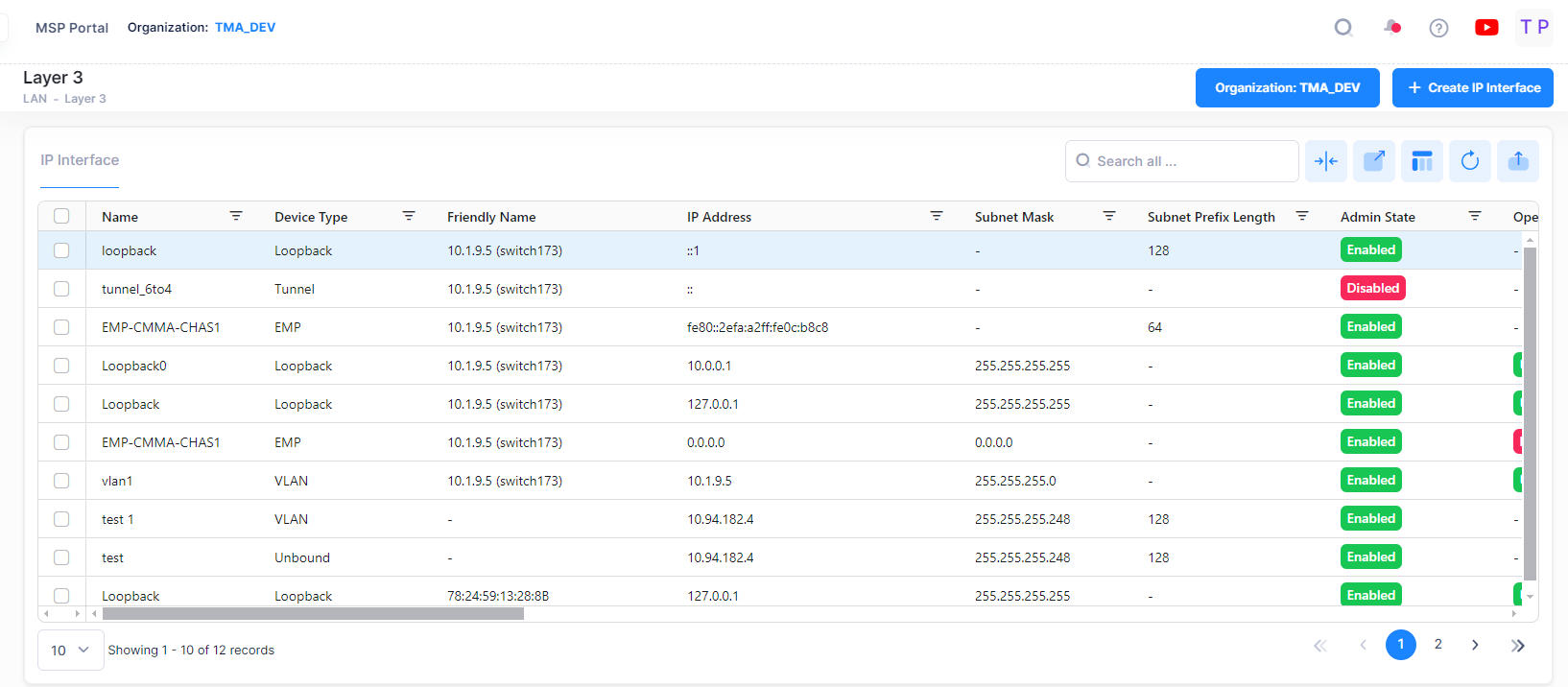
Task: Open the Admin State column filter
Action: [1475, 217]
